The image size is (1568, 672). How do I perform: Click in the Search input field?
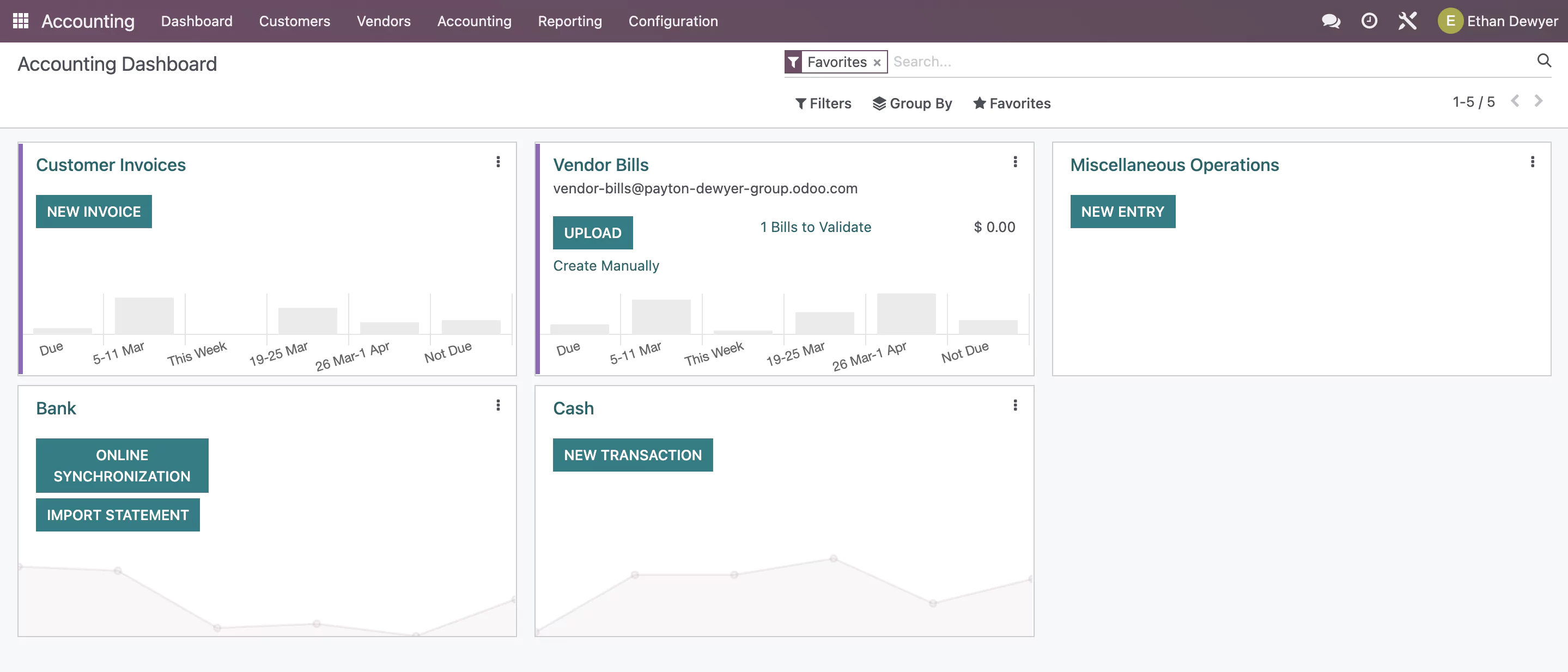(x=1211, y=62)
